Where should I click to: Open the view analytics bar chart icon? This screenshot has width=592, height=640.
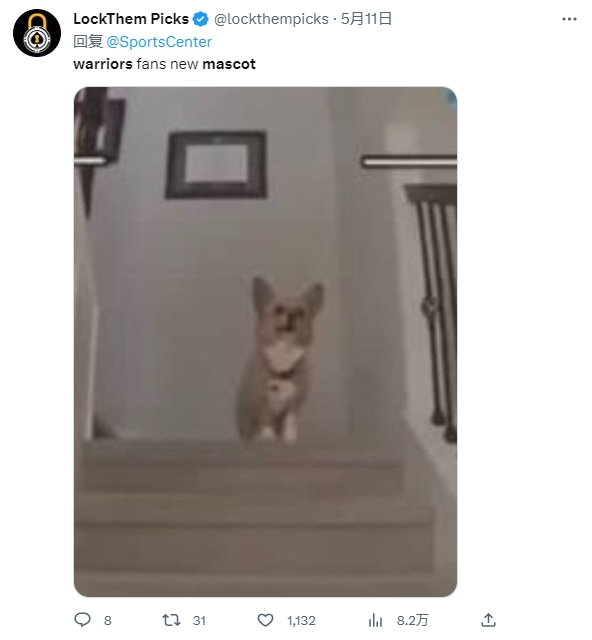tap(375, 620)
